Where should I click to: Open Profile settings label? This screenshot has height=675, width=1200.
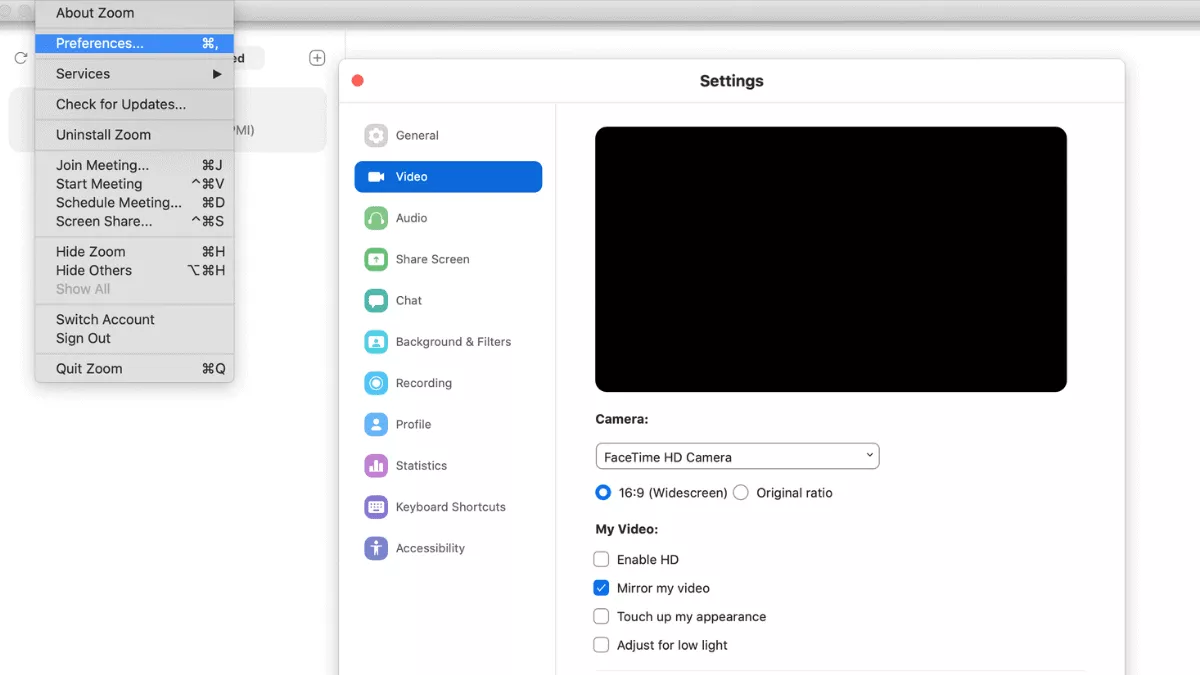point(413,424)
